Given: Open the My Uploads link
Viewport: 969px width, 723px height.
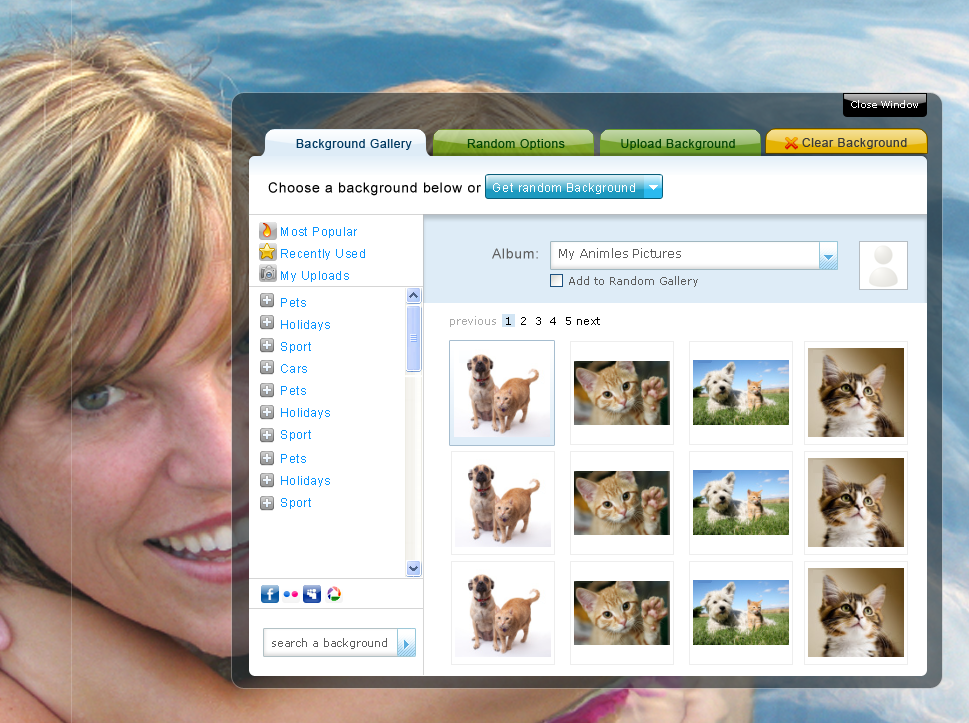Looking at the screenshot, I should 315,276.
